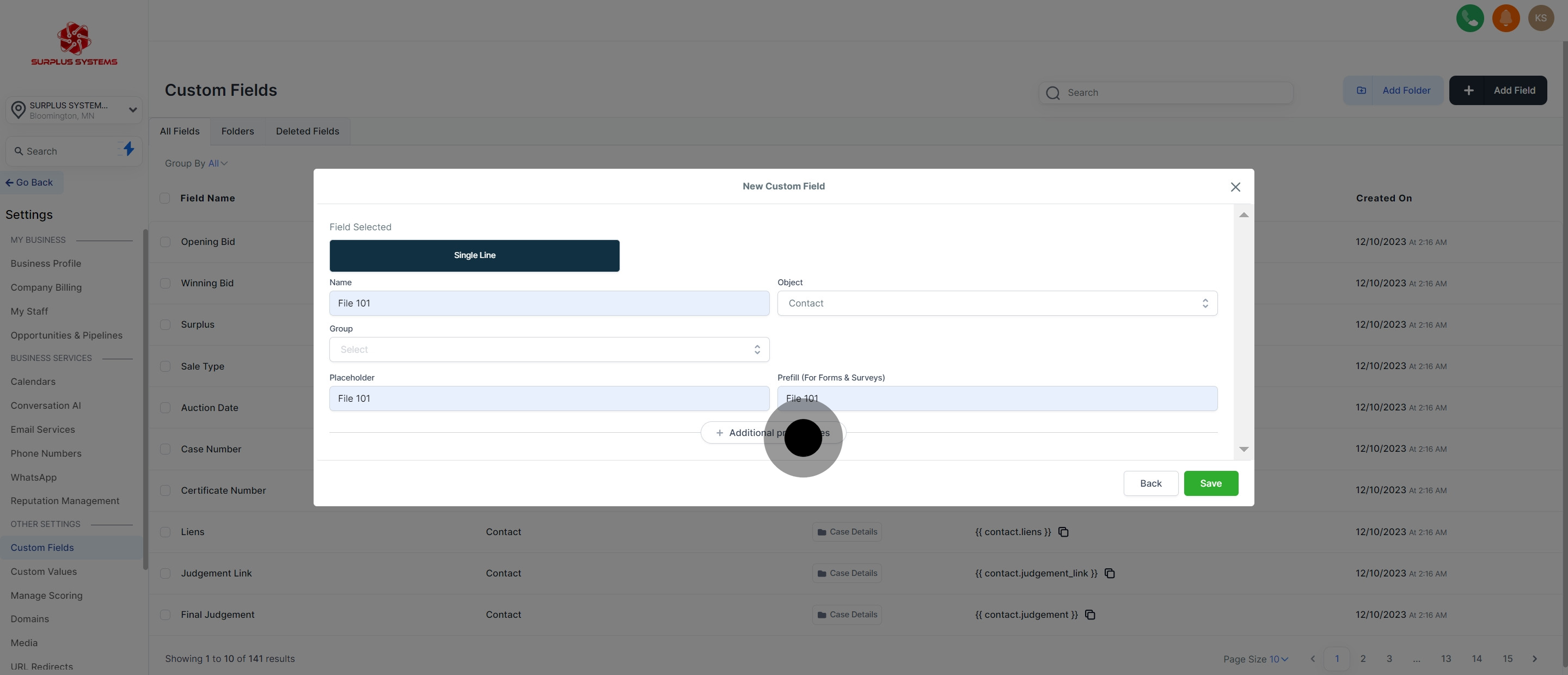Click the green phone dialer icon

(x=1469, y=19)
